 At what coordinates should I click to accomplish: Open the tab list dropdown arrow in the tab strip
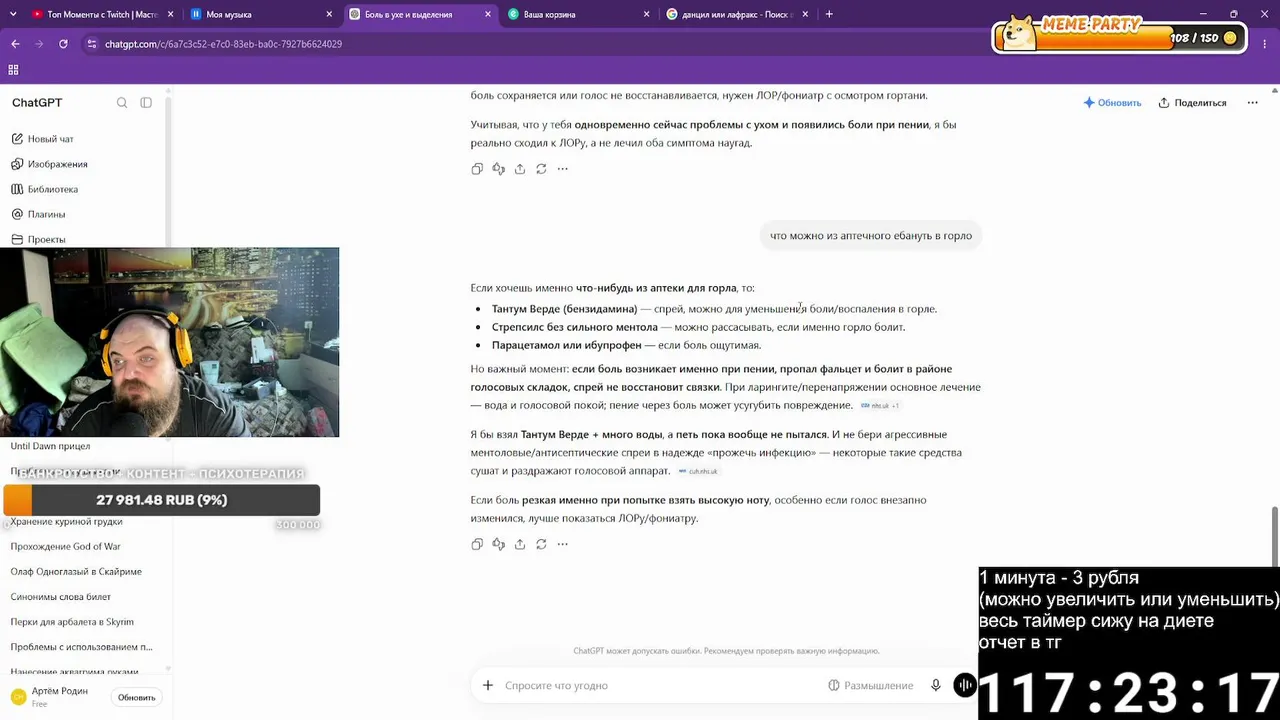click(12, 14)
